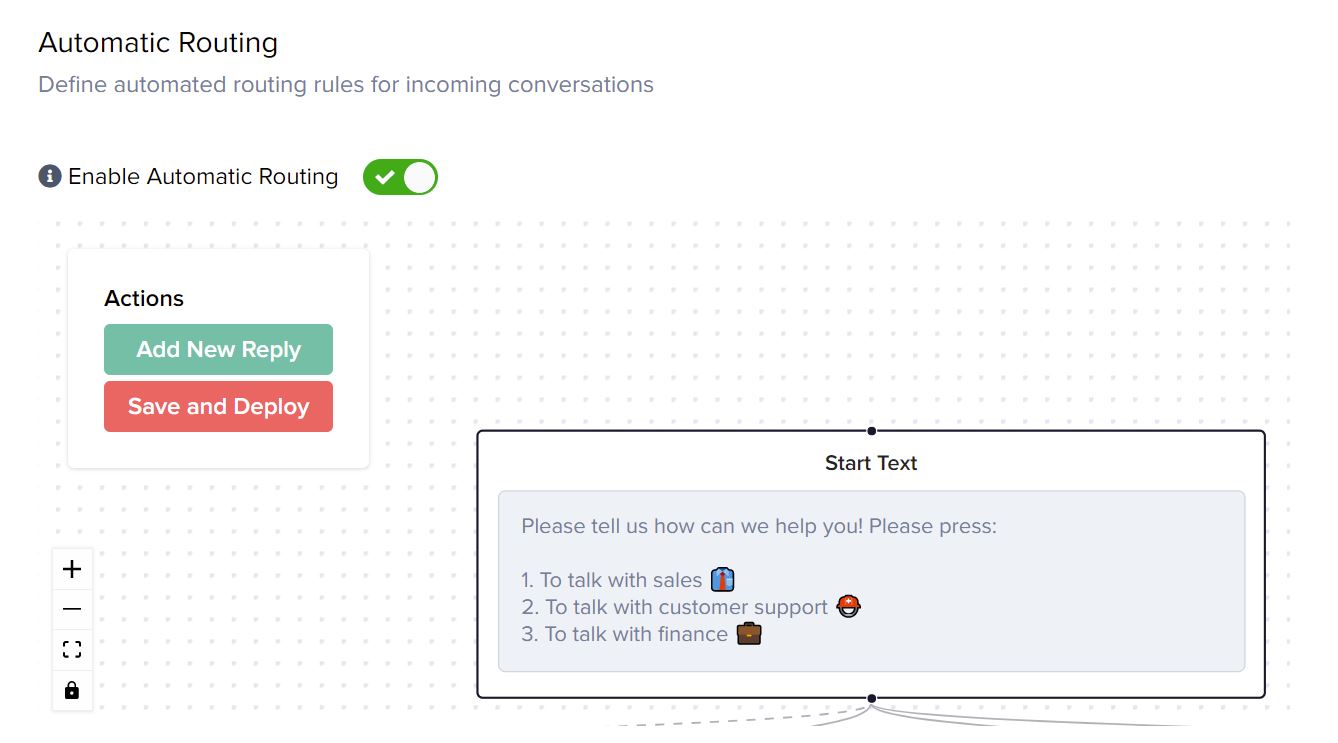Zoom out of the flow canvas

72,609
